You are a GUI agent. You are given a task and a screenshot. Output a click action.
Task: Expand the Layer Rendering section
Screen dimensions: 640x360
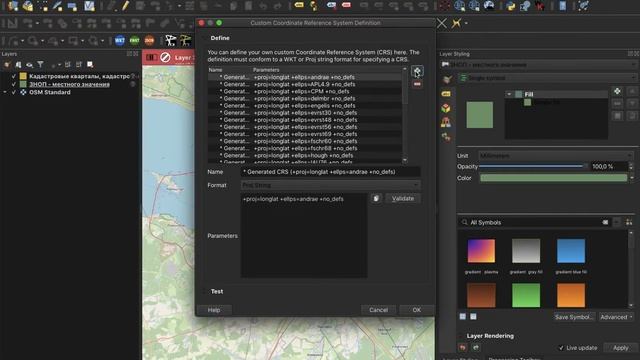click(462, 336)
